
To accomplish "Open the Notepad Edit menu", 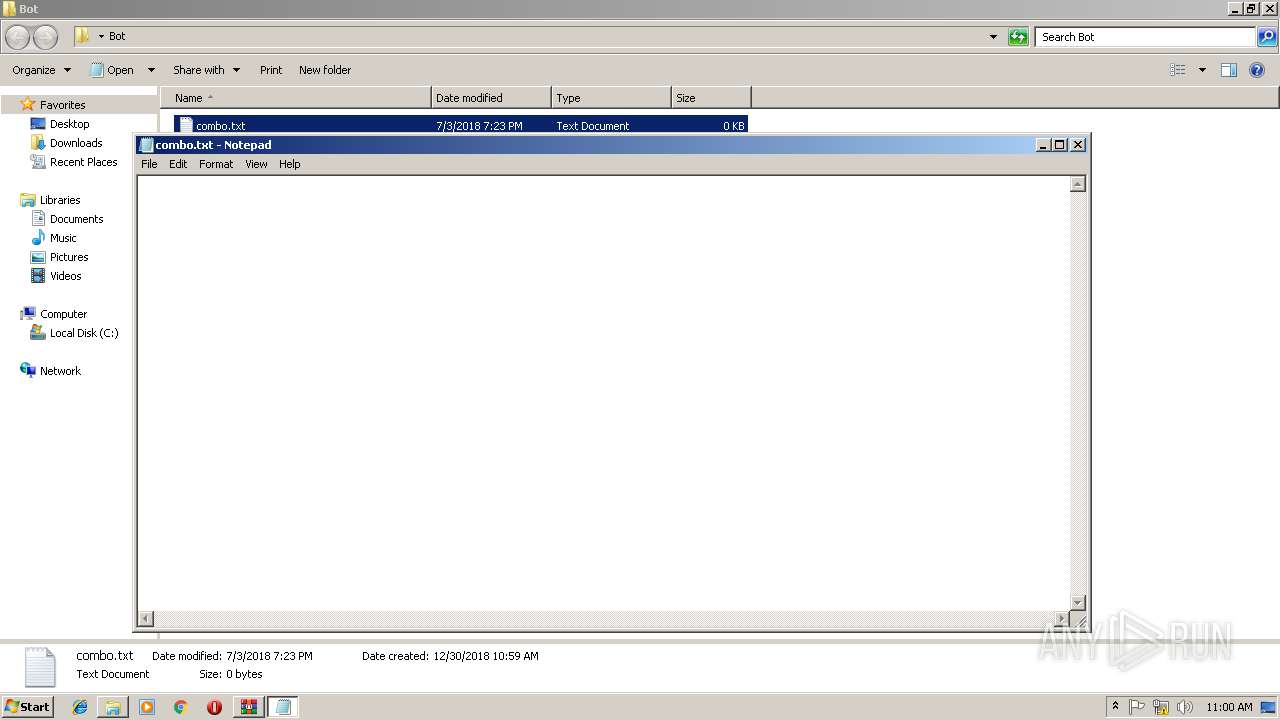I will click(178, 164).
